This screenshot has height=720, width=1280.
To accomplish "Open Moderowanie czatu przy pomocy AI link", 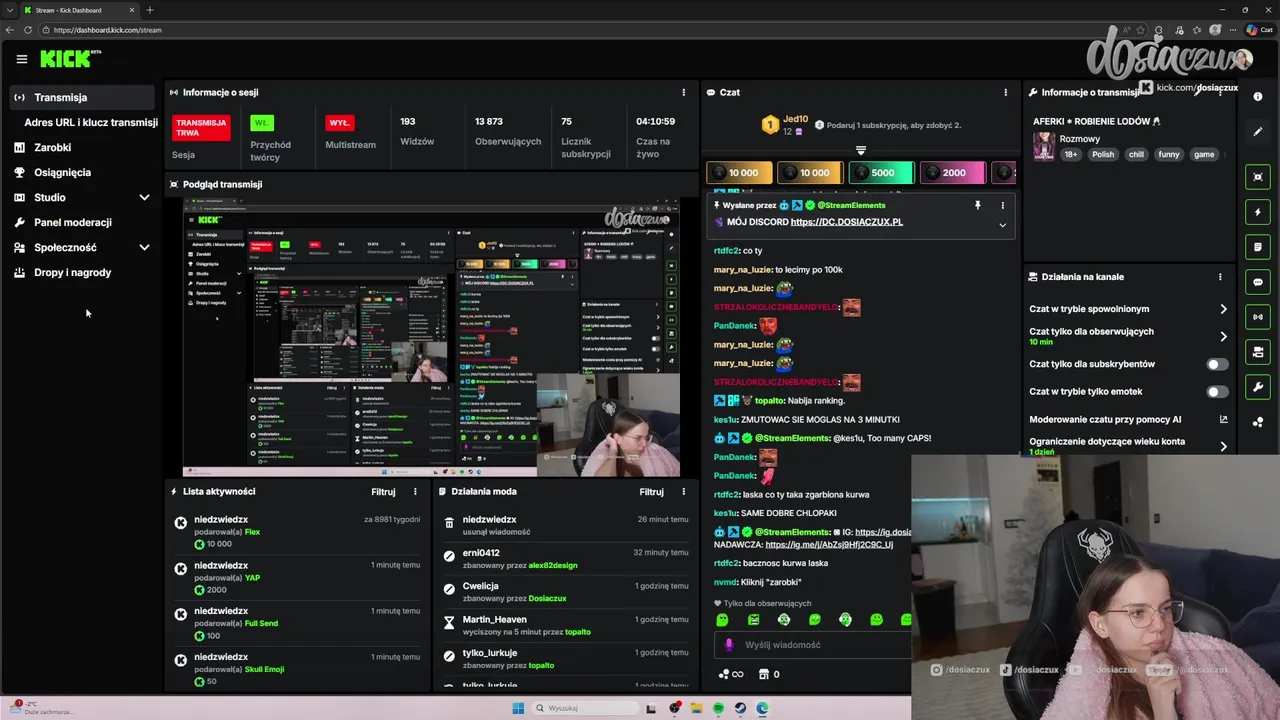I will [1128, 419].
